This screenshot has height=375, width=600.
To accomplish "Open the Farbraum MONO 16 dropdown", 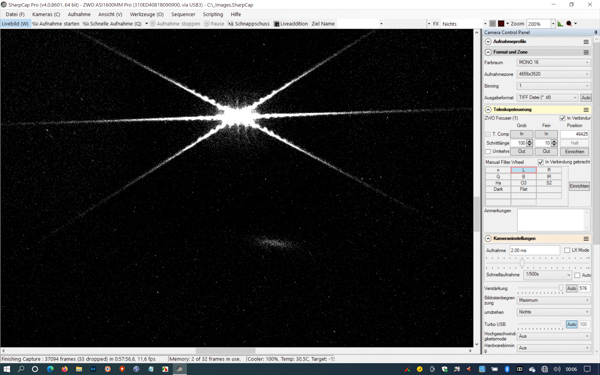I will coord(554,62).
